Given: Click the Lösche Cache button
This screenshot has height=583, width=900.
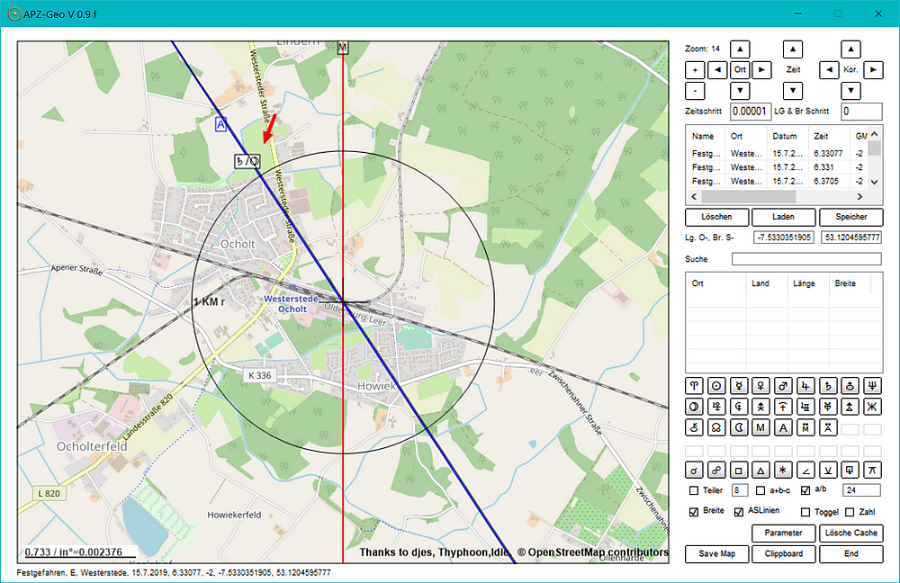Looking at the screenshot, I should [851, 533].
